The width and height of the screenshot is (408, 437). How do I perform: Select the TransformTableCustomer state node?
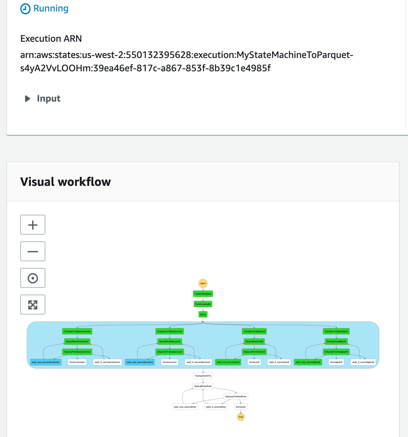[x=77, y=331]
